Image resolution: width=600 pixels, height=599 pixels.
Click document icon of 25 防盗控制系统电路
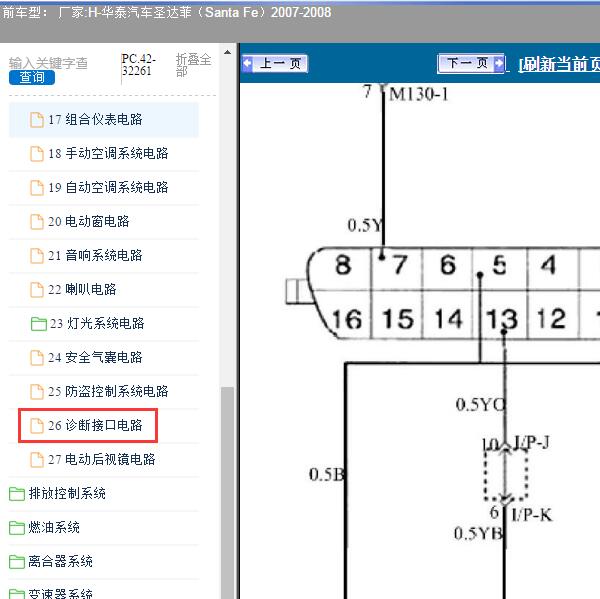(37, 392)
